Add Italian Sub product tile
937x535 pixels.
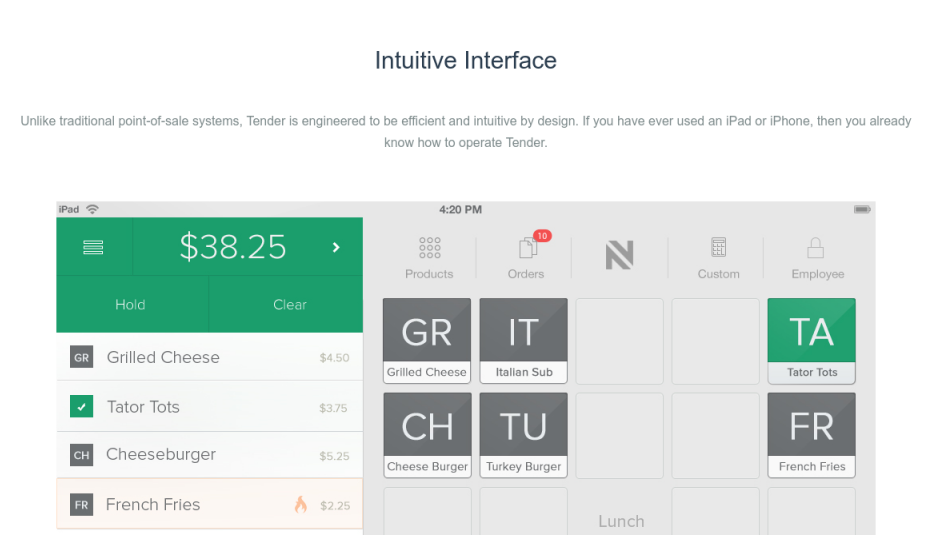pyautogui.click(x=523, y=341)
